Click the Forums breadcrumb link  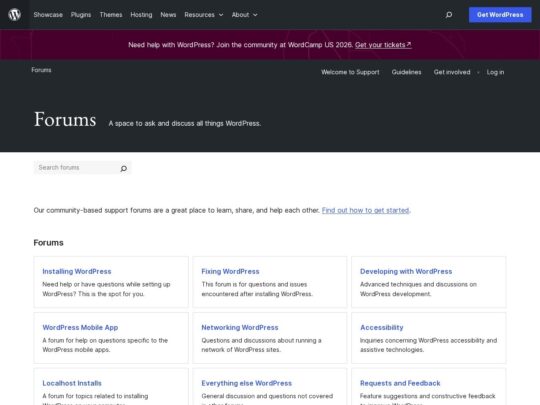(x=41, y=70)
